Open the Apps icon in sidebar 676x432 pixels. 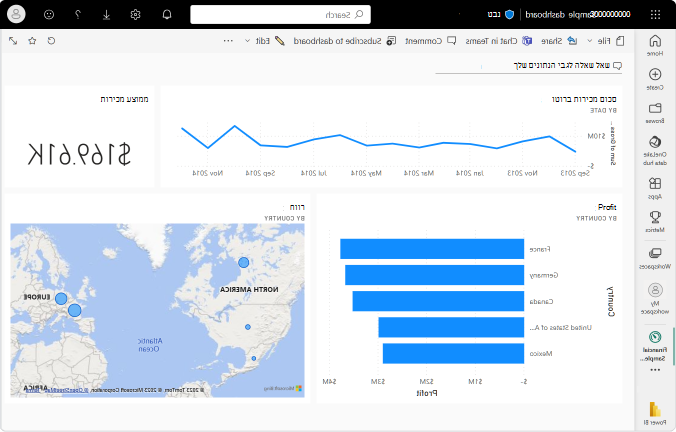(655, 184)
